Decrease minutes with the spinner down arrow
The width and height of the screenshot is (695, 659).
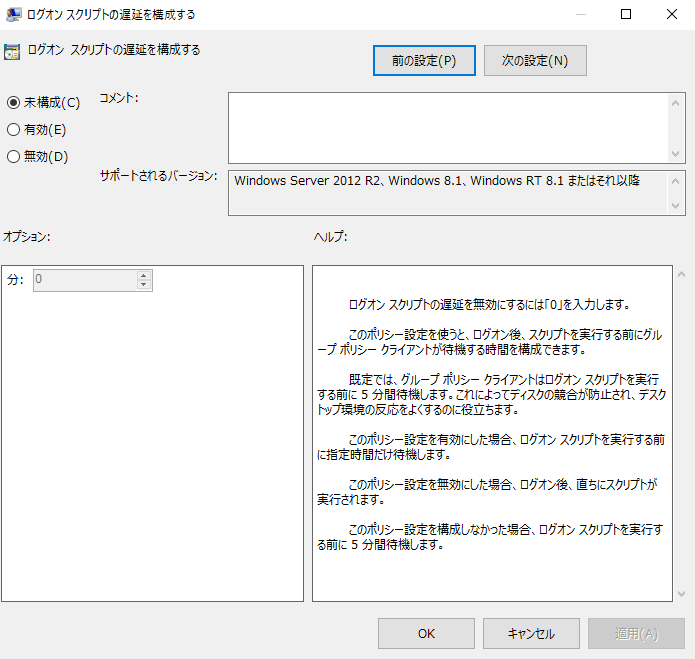tap(144, 285)
